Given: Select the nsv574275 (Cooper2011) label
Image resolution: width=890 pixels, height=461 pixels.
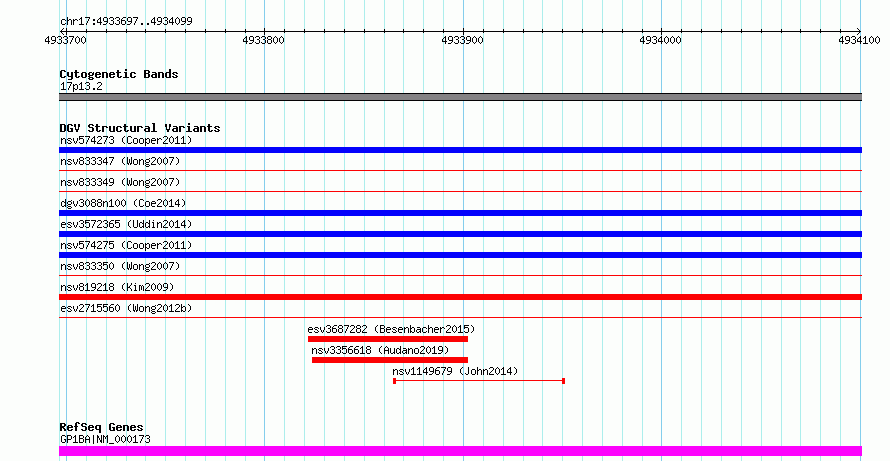Looking at the screenshot, I should point(126,245).
